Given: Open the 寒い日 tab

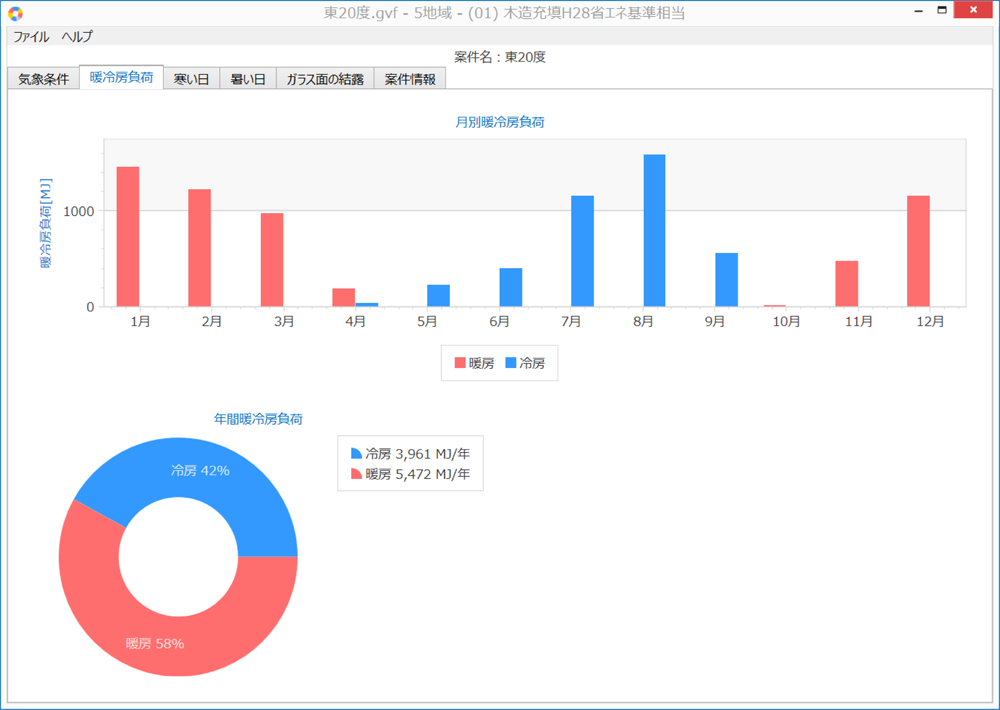Looking at the screenshot, I should tap(191, 79).
